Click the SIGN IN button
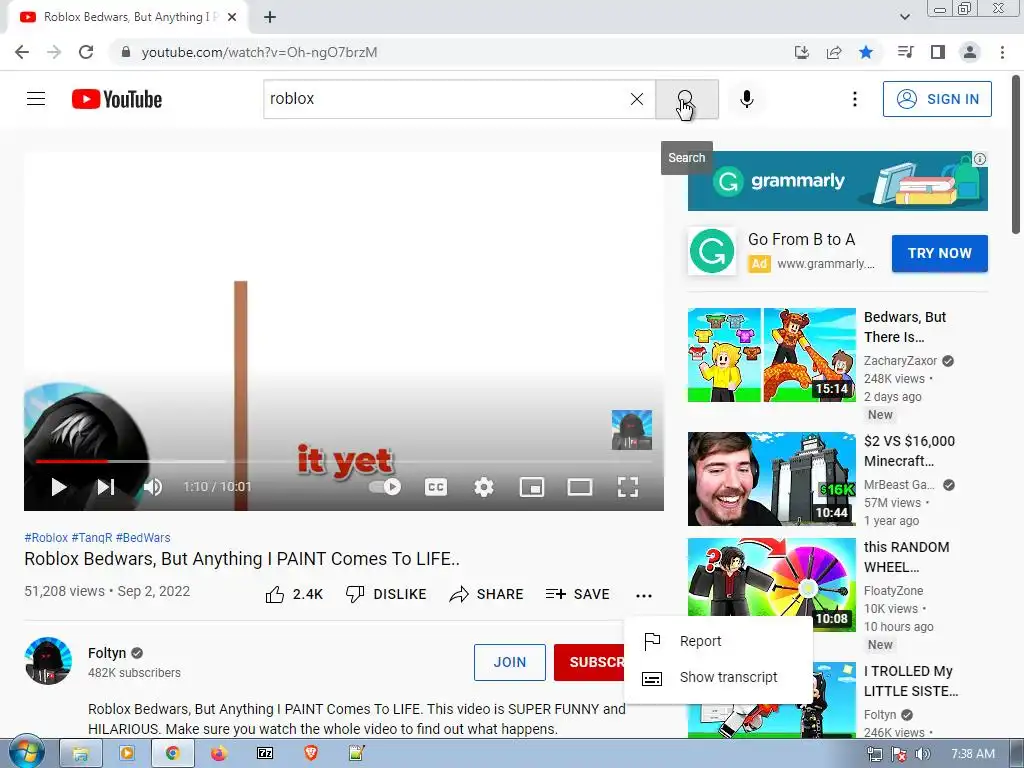This screenshot has height=768, width=1024. pos(936,99)
